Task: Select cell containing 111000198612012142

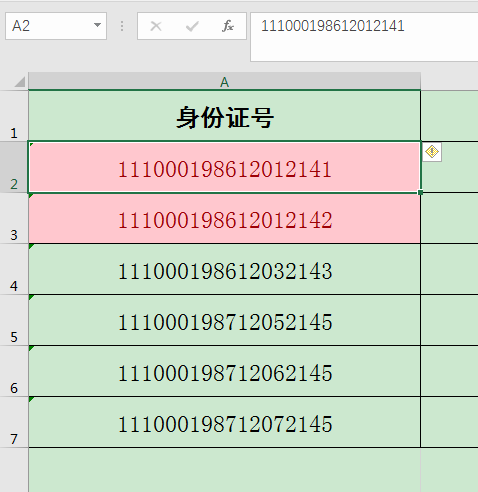Action: point(225,218)
